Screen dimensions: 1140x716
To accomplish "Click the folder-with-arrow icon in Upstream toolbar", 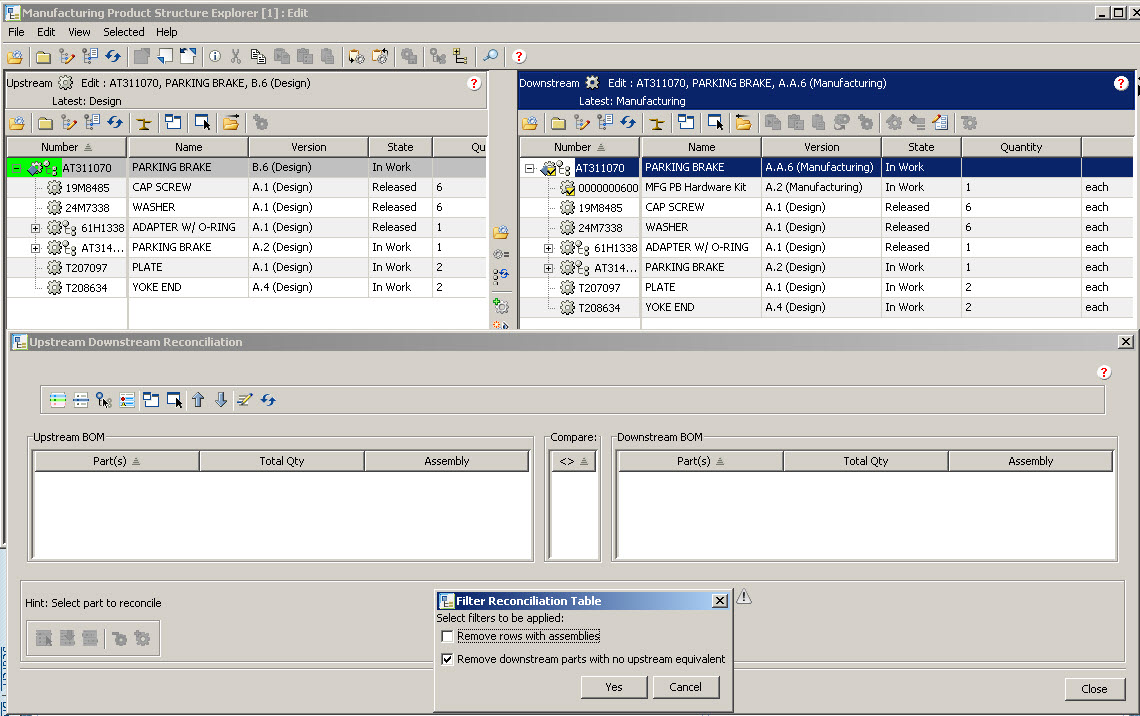I will point(231,123).
